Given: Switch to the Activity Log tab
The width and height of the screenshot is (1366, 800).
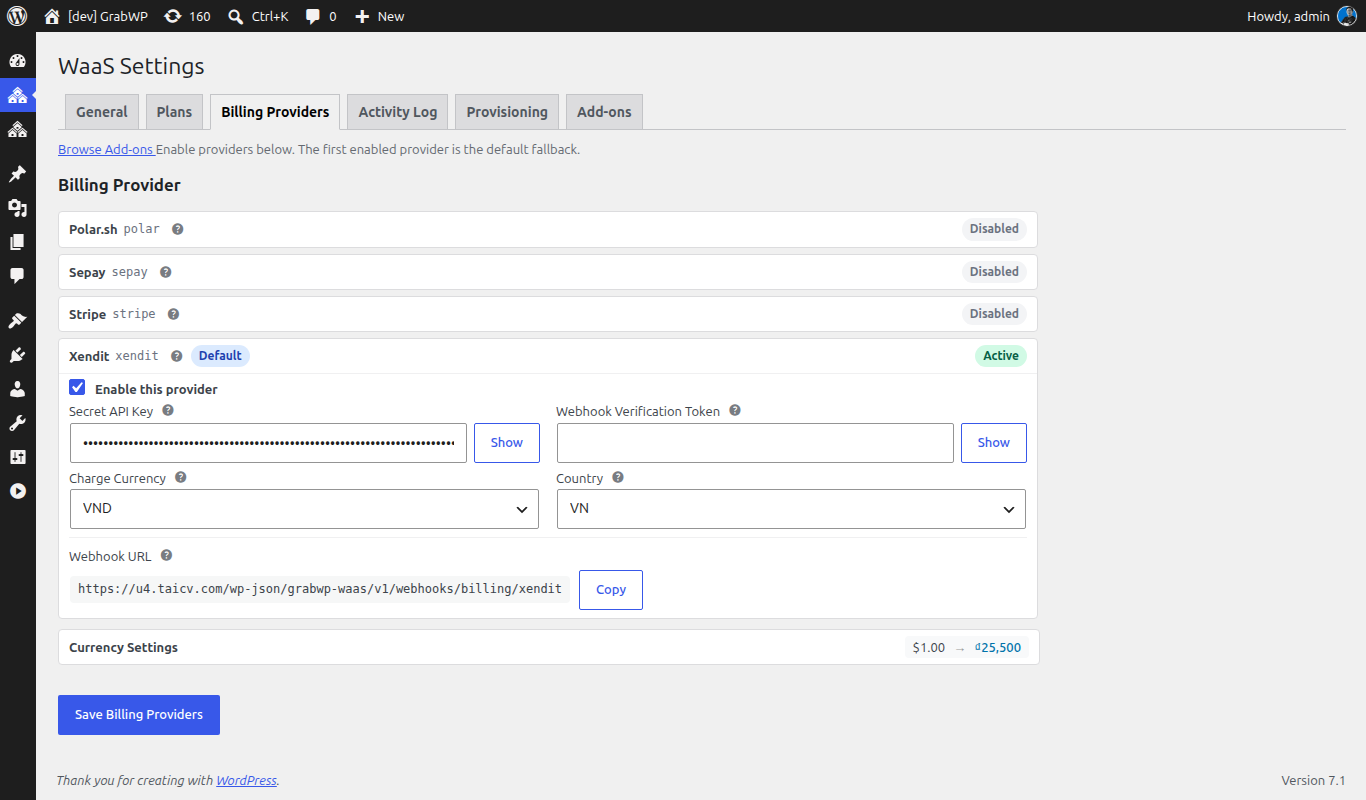Looking at the screenshot, I should click(398, 112).
